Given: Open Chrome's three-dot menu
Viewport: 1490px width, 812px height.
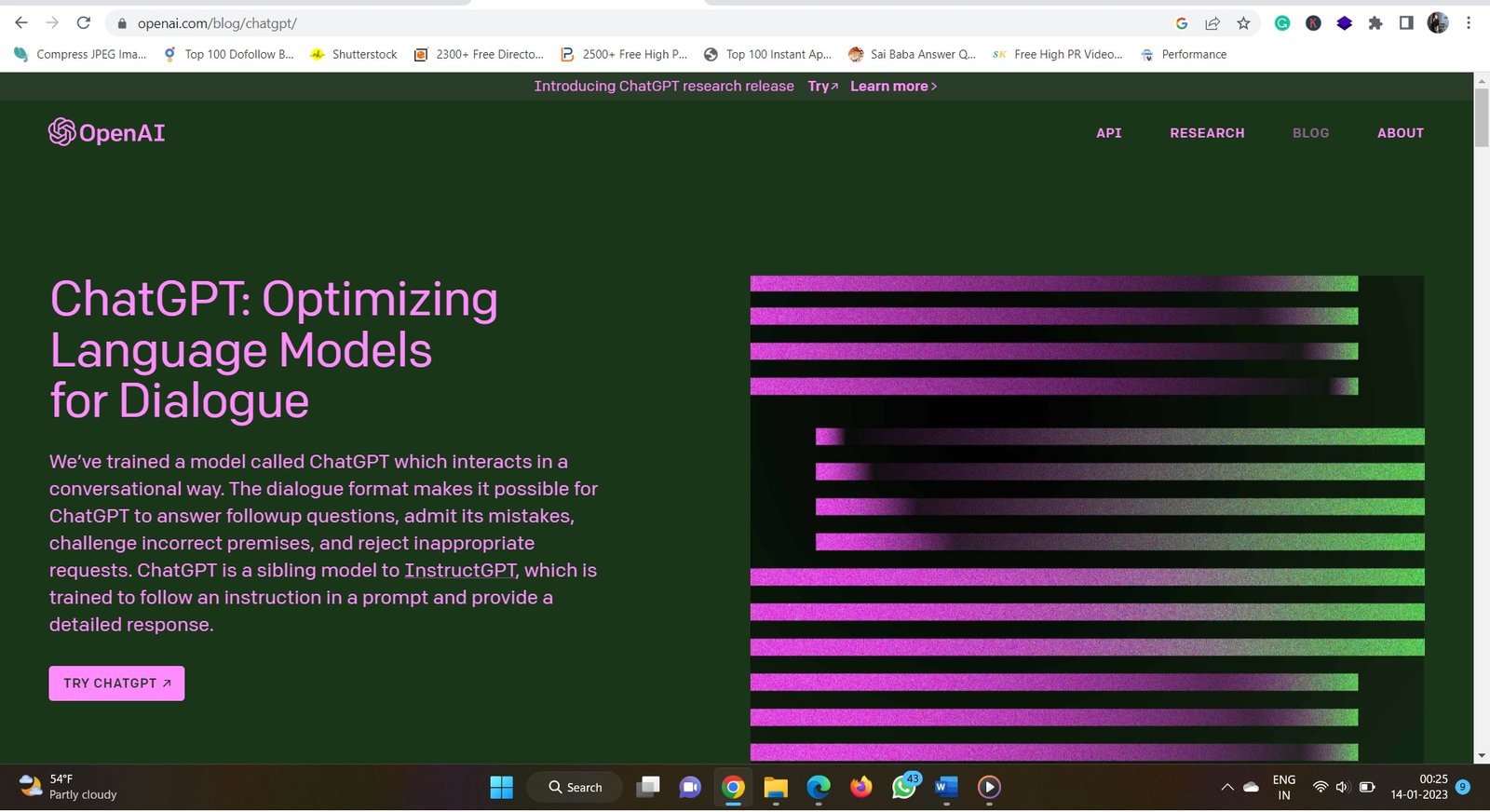Looking at the screenshot, I should pyautogui.click(x=1469, y=23).
